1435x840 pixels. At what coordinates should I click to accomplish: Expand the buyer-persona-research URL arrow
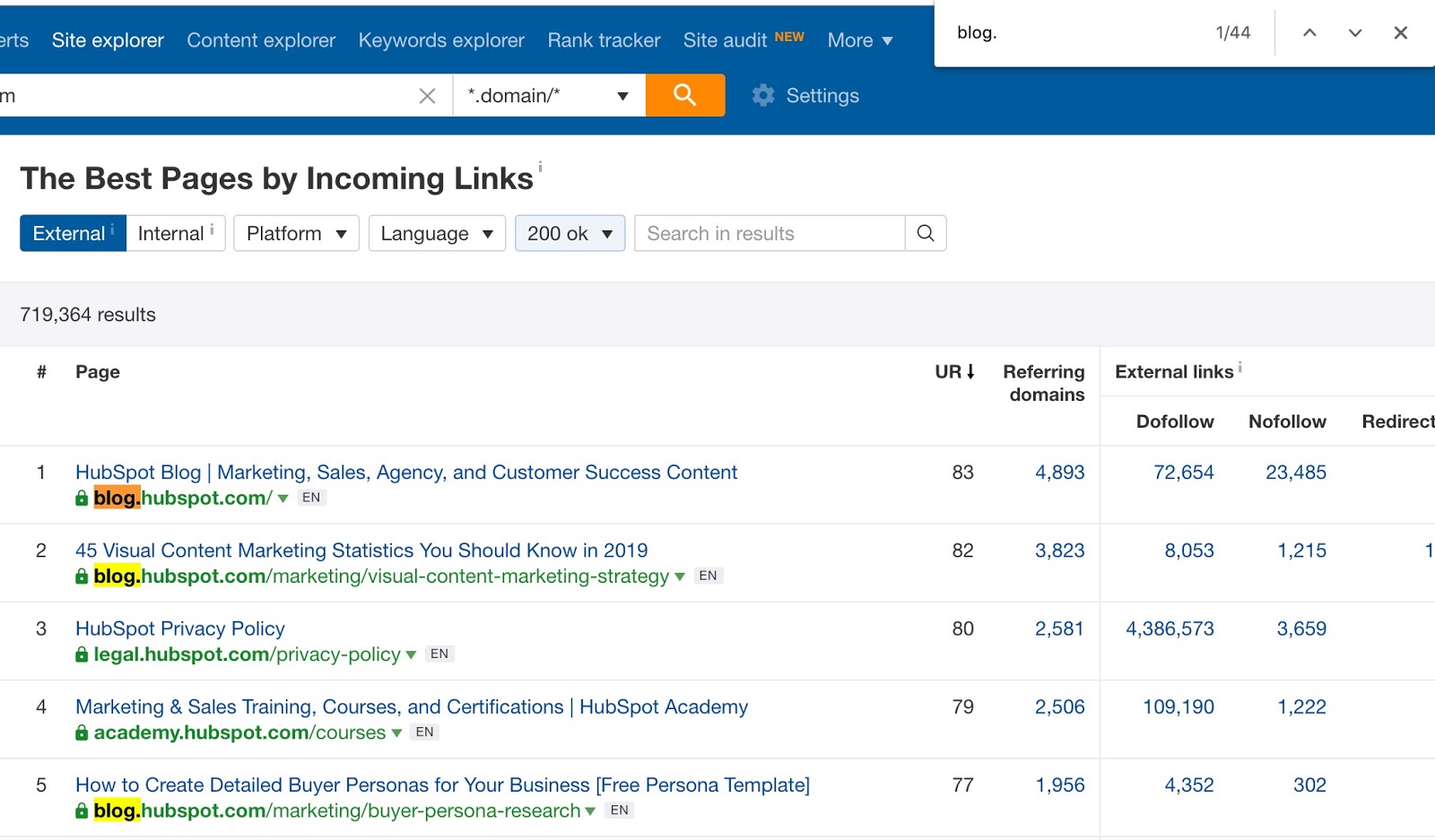pyautogui.click(x=590, y=810)
